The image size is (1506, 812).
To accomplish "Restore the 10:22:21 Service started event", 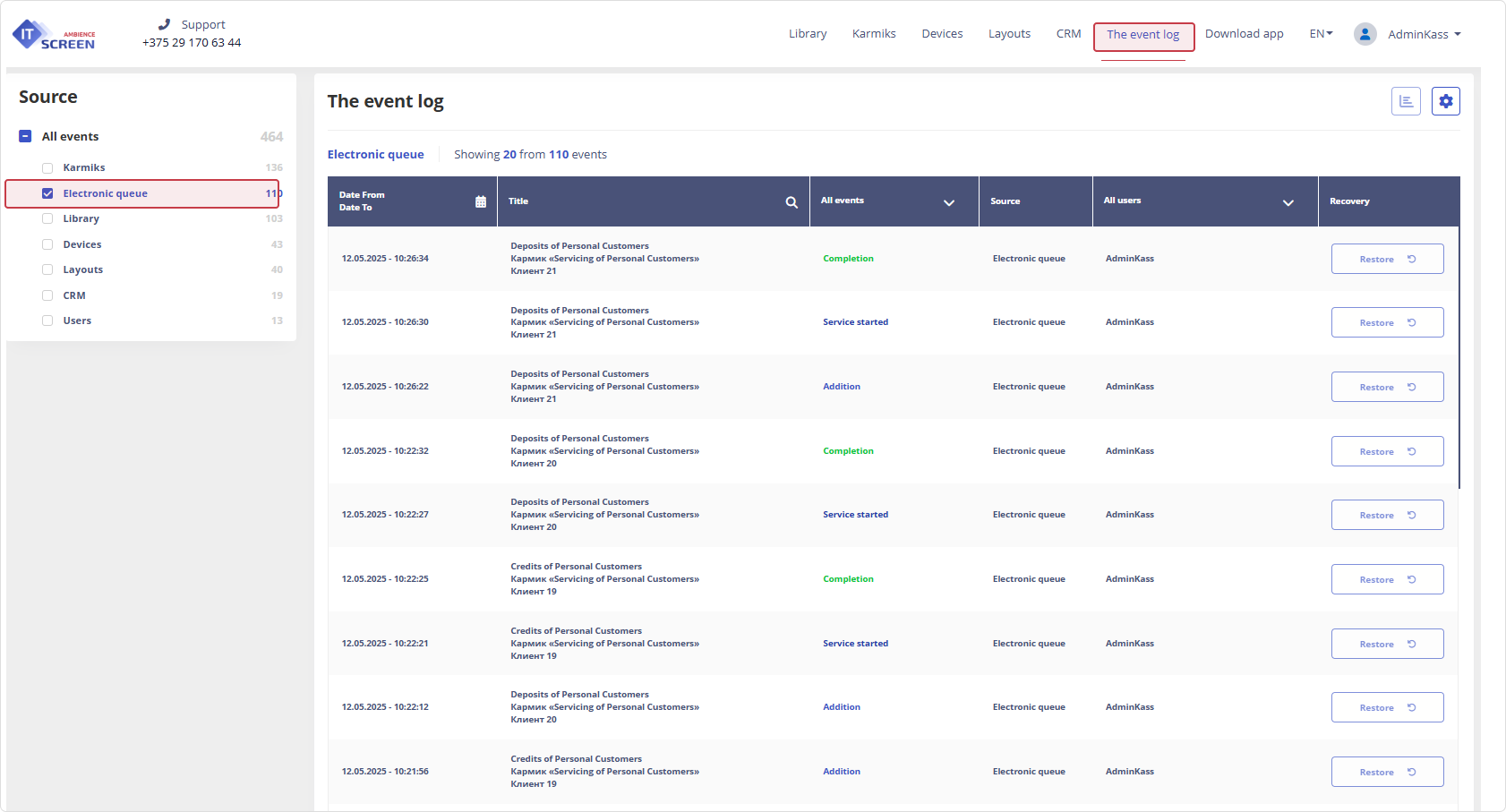I will point(1387,644).
